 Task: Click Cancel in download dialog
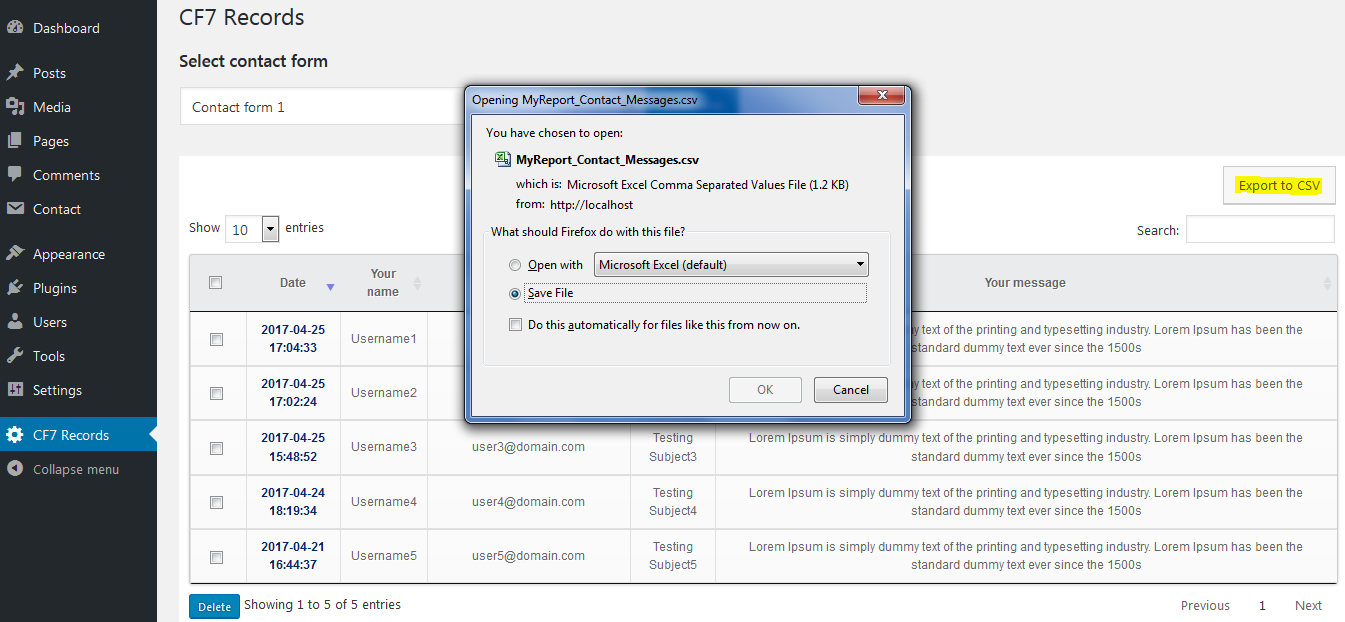[851, 390]
